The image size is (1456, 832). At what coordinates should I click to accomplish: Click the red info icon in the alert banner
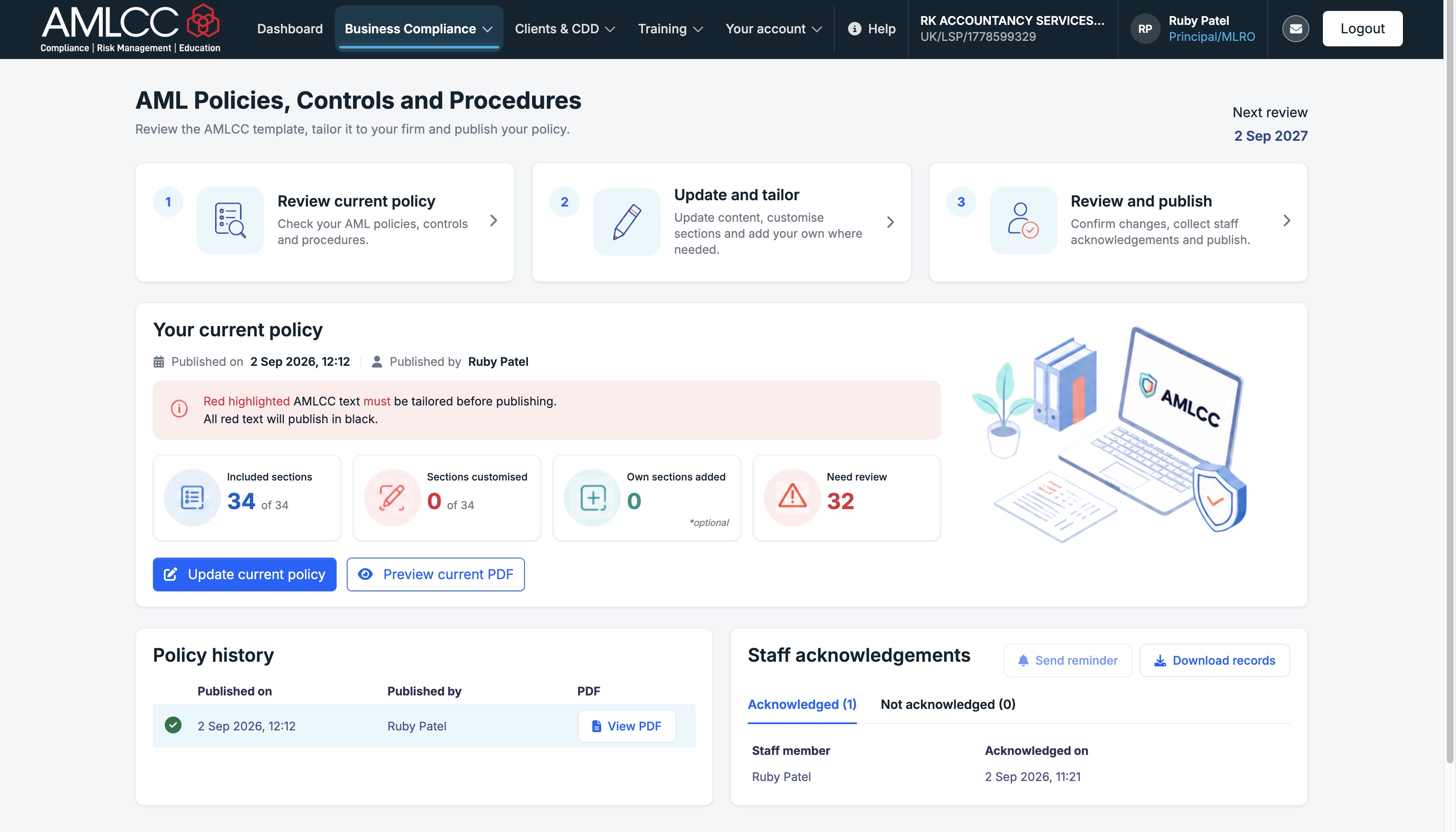179,408
